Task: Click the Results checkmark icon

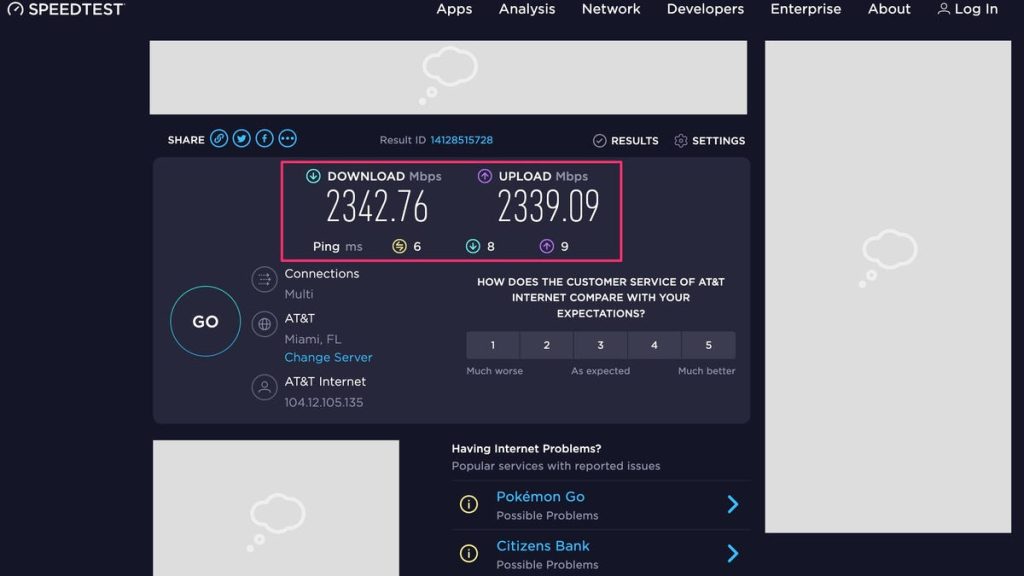Action: tap(600, 140)
